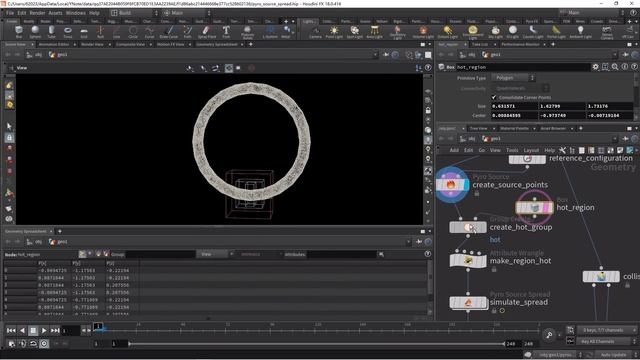
Task: Select the make_region_hot wrangle node icon
Action: 468,260
